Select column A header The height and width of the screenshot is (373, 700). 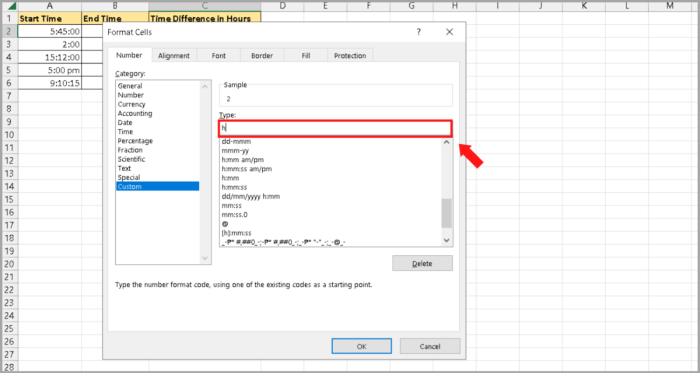tap(49, 6)
